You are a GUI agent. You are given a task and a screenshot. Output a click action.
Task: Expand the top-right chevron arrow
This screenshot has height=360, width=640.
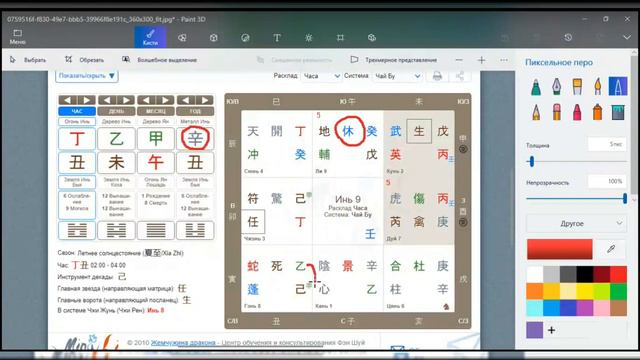pyautogui.click(x=627, y=38)
